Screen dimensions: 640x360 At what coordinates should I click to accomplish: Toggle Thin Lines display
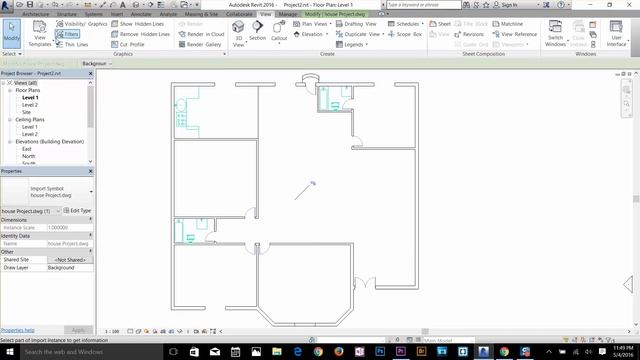72,44
